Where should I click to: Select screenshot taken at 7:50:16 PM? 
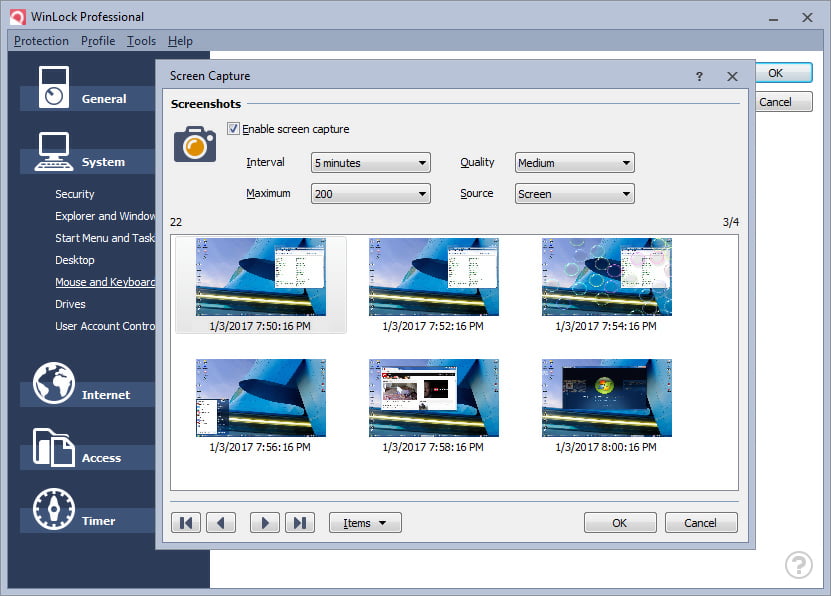261,277
